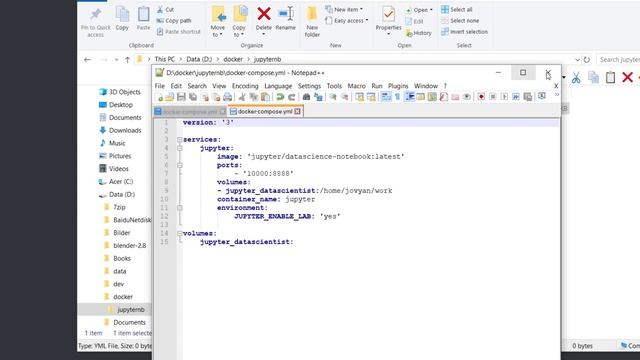This screenshot has height=360, width=640.
Task: Click Select all in Explorer ribbon
Action: tap(457, 9)
